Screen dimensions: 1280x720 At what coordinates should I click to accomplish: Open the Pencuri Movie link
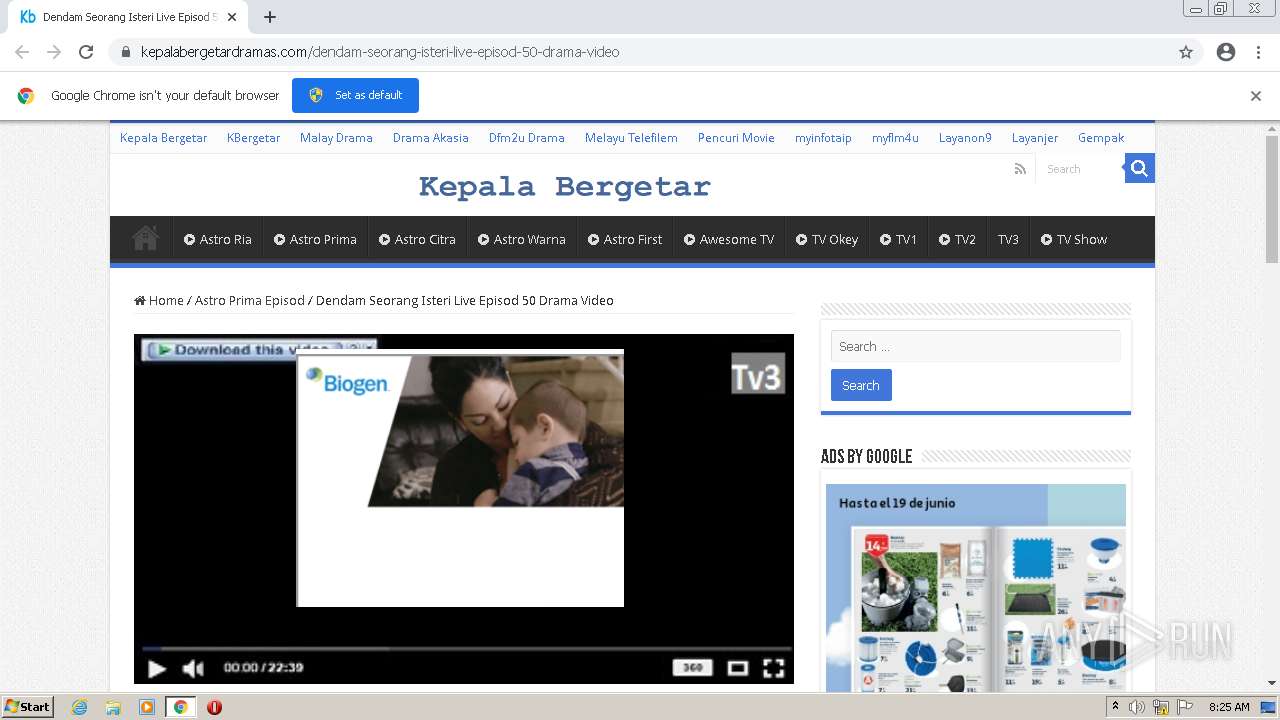pyautogui.click(x=736, y=138)
